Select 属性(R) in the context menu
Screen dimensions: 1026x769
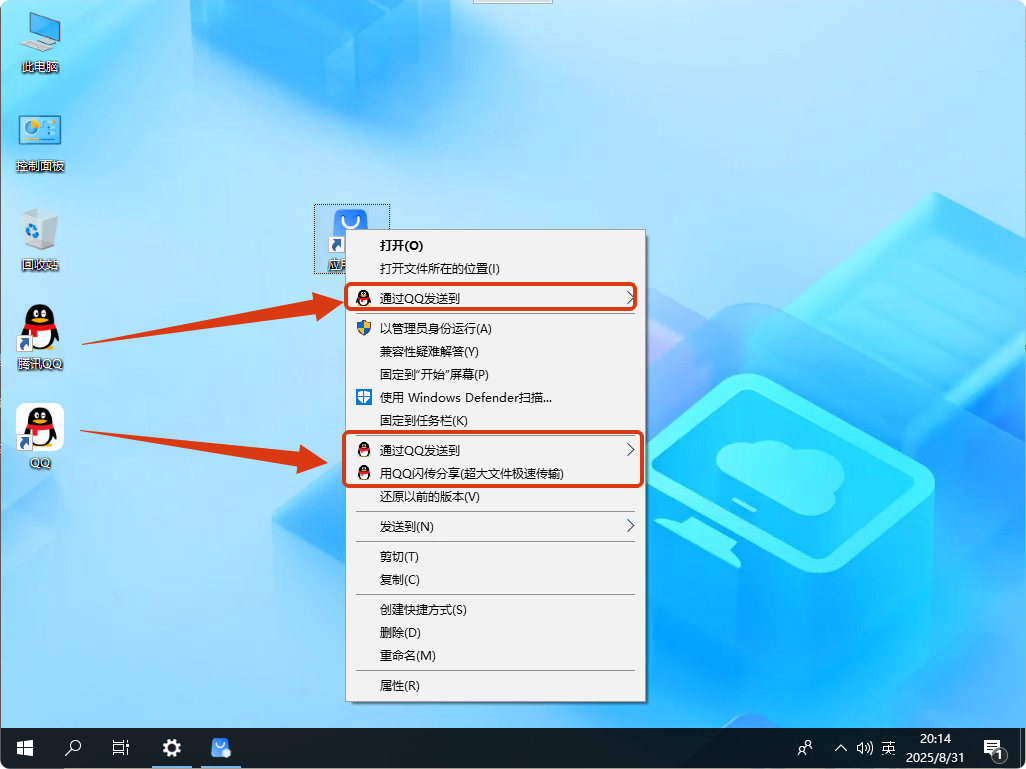pos(399,685)
